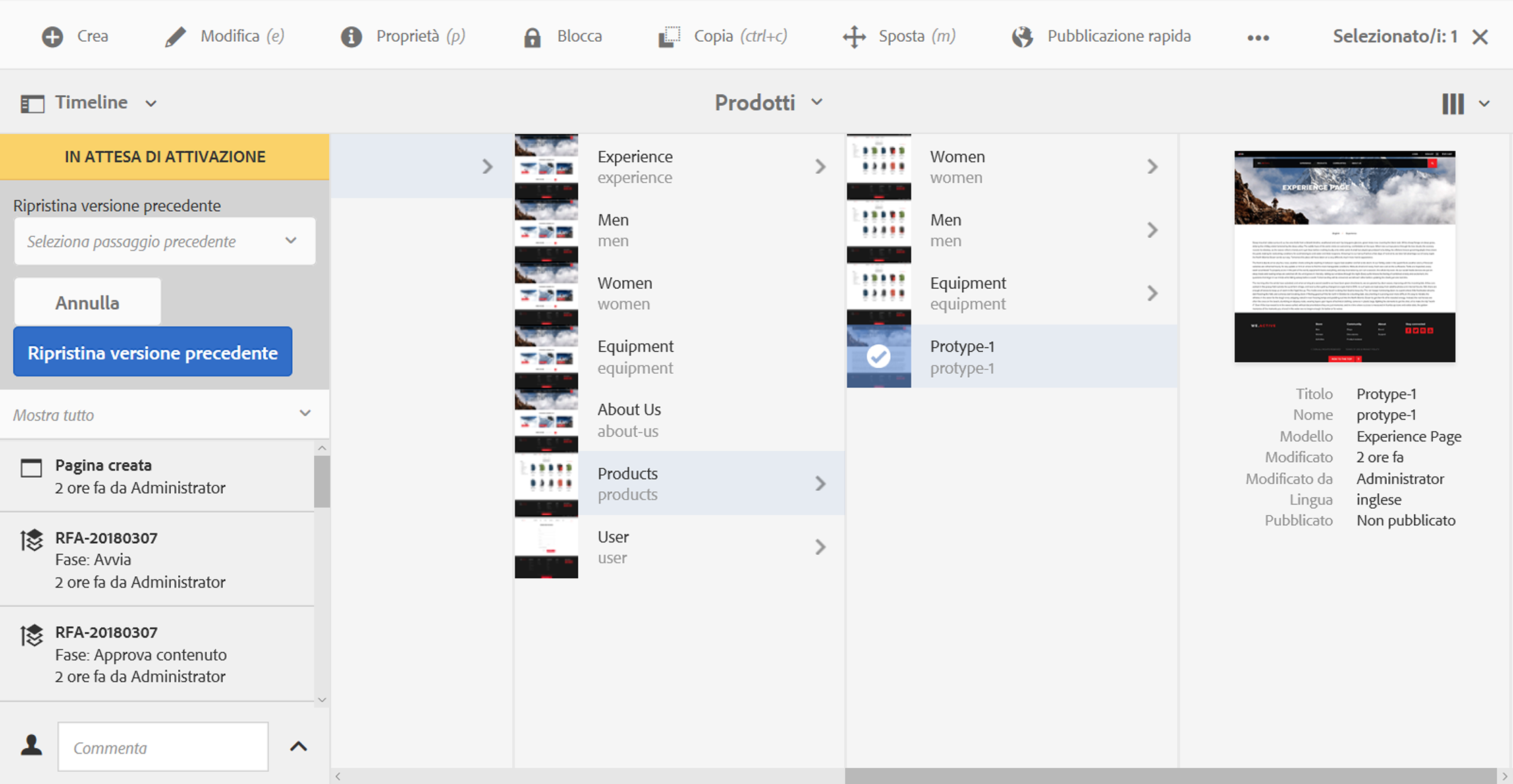Image resolution: width=1513 pixels, height=784 pixels.
Task: Click the Copia copy icon
Action: tap(669, 36)
